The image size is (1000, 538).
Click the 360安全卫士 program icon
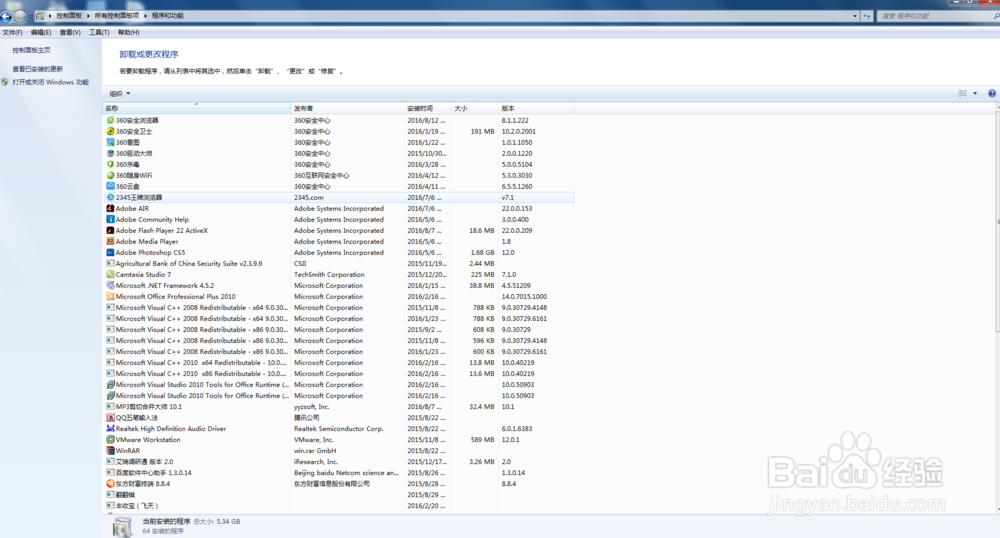coord(110,131)
